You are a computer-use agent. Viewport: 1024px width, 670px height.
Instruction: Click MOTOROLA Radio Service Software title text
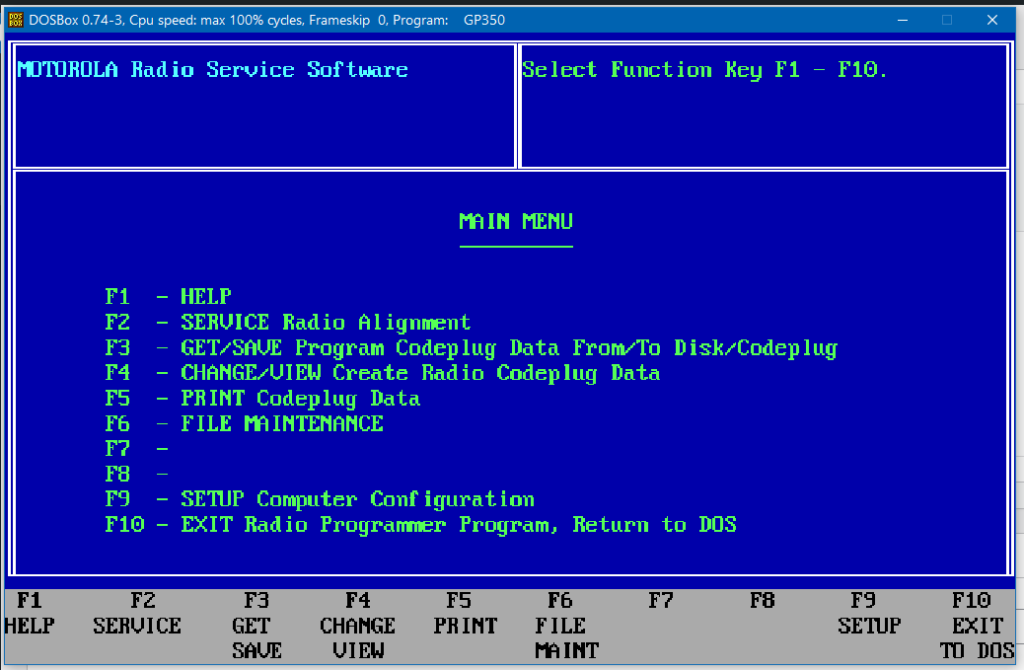[213, 69]
